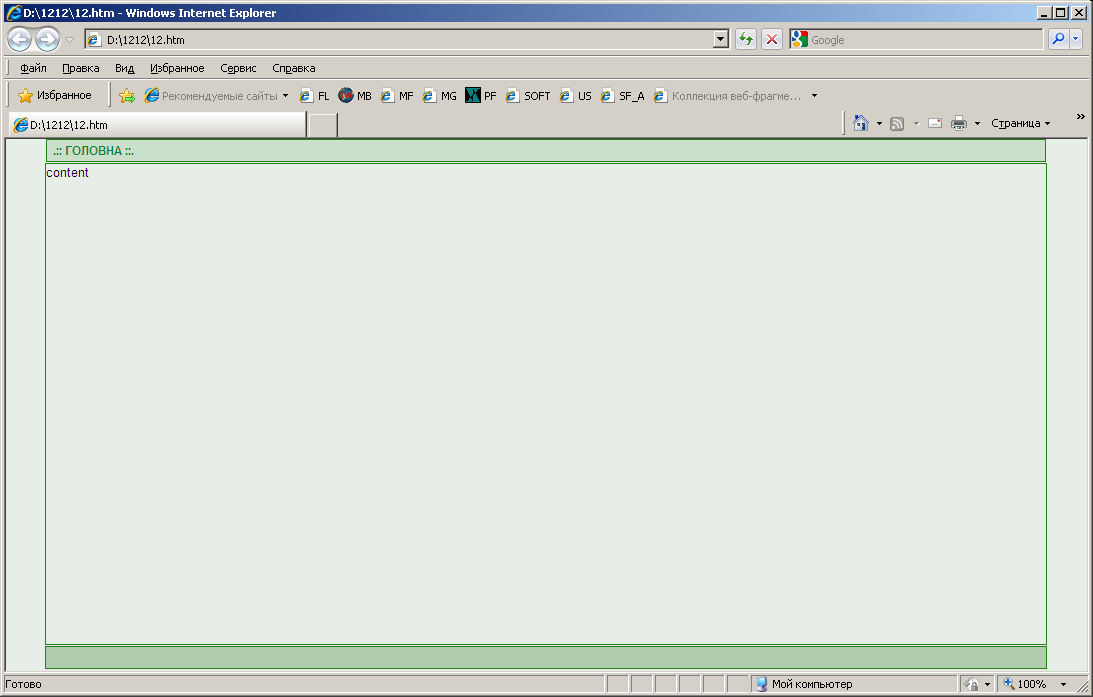Open the Файл menu

(x=33, y=68)
